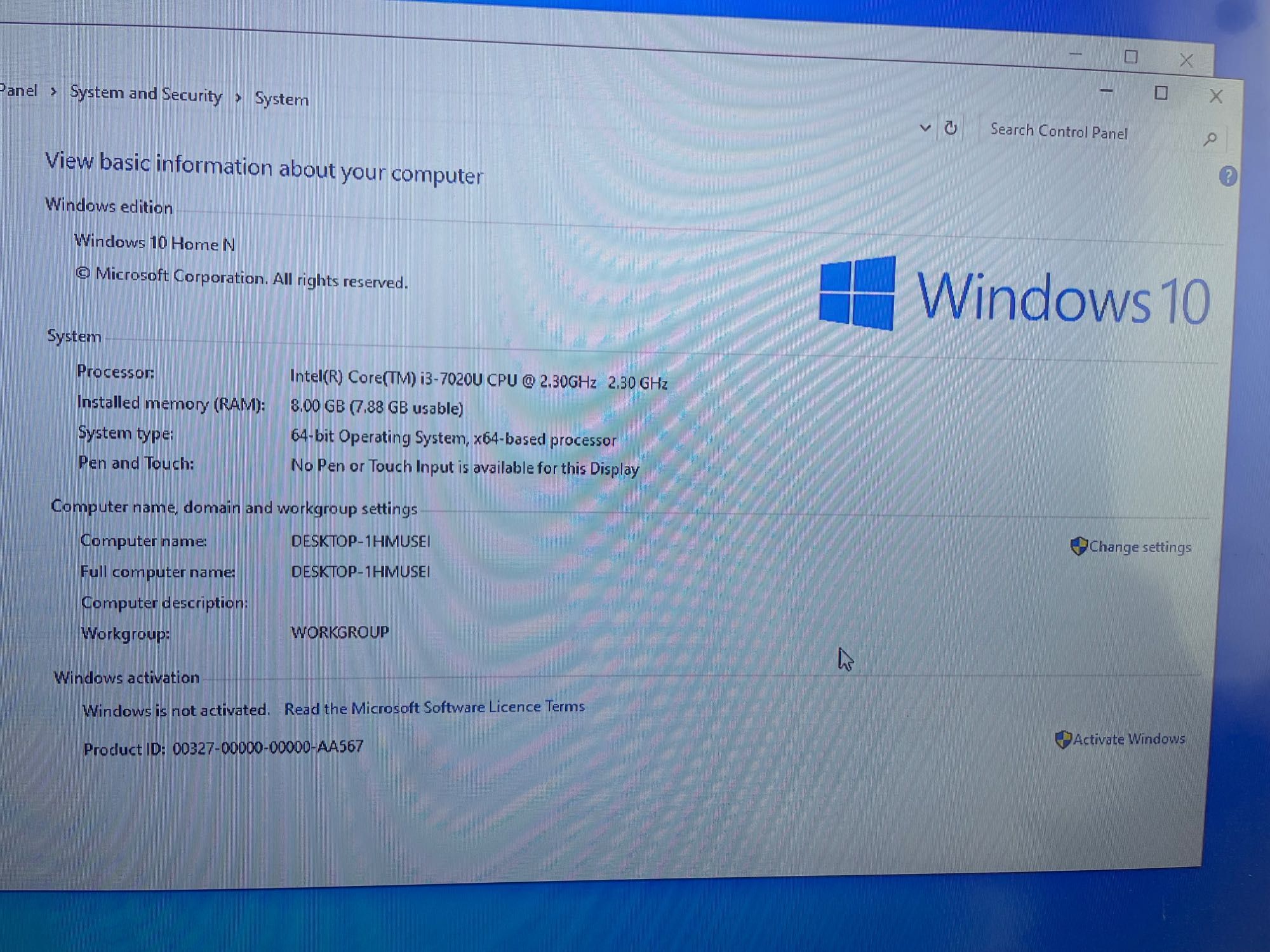Minimize the front System window
Screen dimensions: 1270x952
click(1106, 91)
